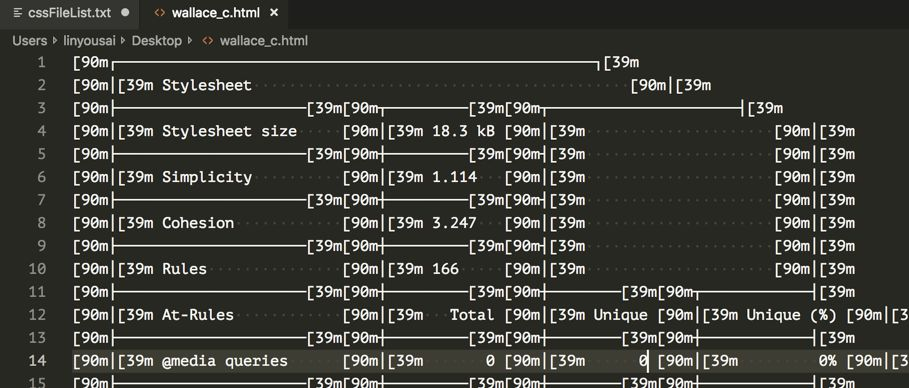This screenshot has width=909, height=388.
Task: Click the text file icon on cssFileList.txt tab
Action: coord(17,13)
